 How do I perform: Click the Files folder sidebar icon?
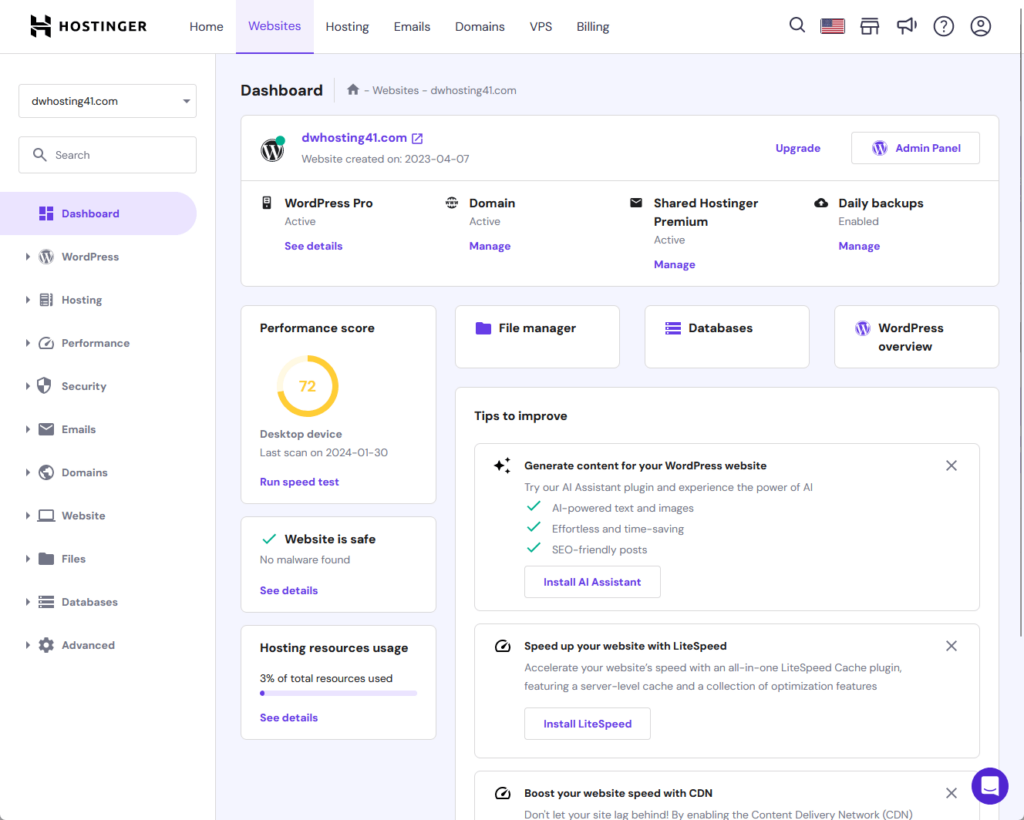point(46,558)
